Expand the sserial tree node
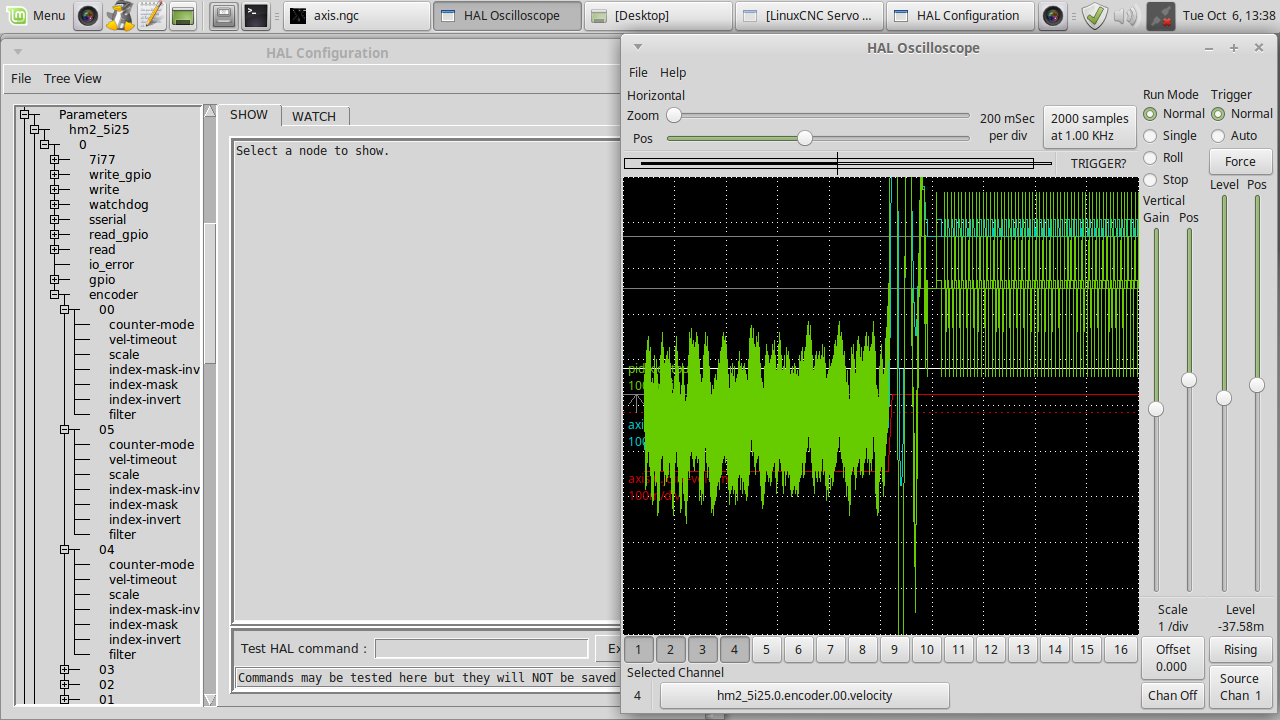This screenshot has width=1280, height=720. coord(55,219)
